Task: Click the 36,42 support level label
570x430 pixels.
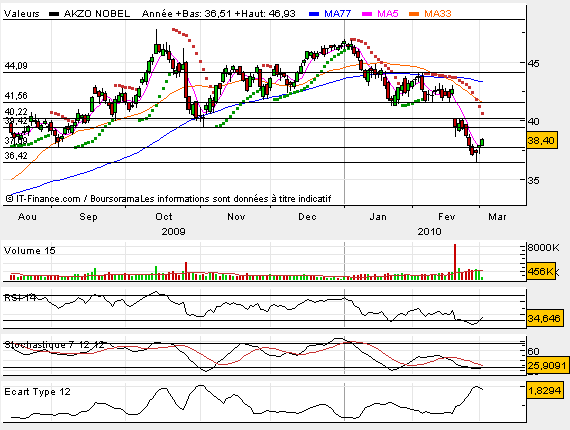Action: [x=16, y=156]
